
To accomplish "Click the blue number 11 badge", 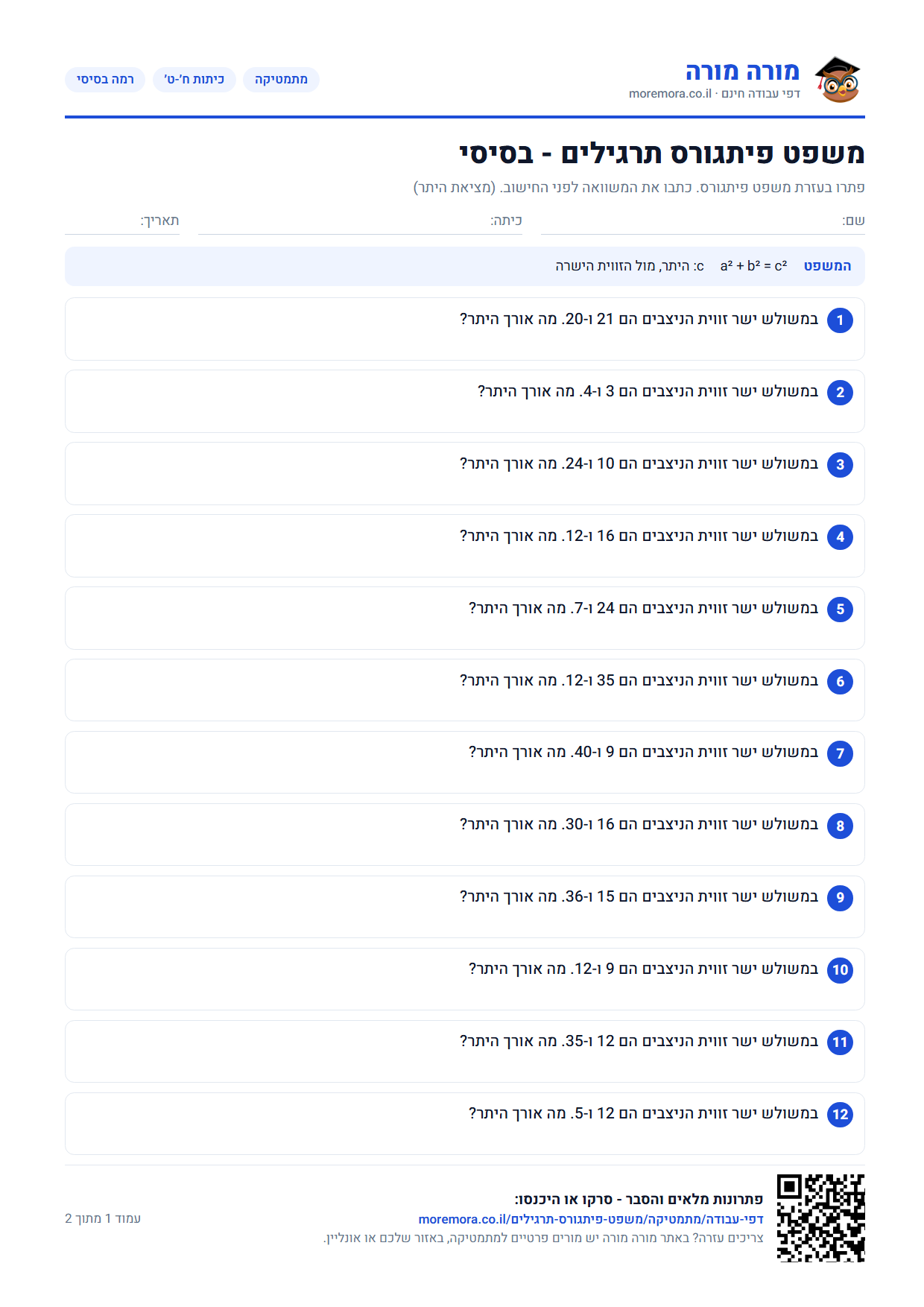I will click(x=840, y=1042).
